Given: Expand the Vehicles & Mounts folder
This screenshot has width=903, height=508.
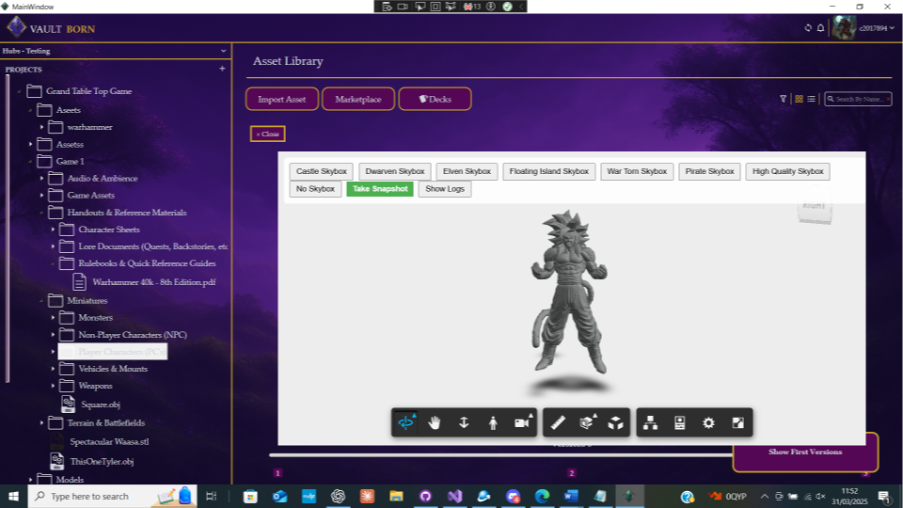Looking at the screenshot, I should click(53, 369).
